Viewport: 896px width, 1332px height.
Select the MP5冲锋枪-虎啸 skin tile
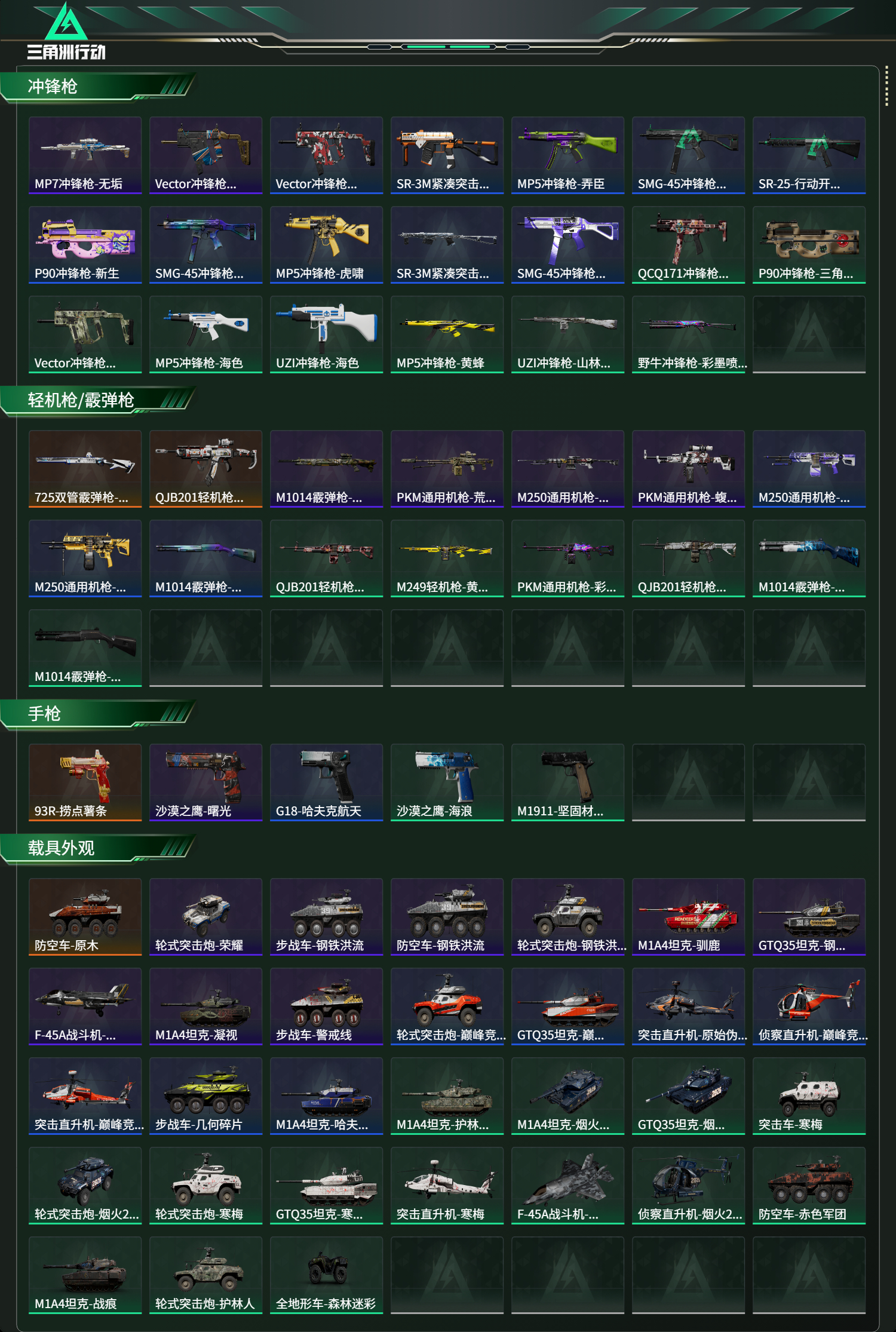point(327,245)
